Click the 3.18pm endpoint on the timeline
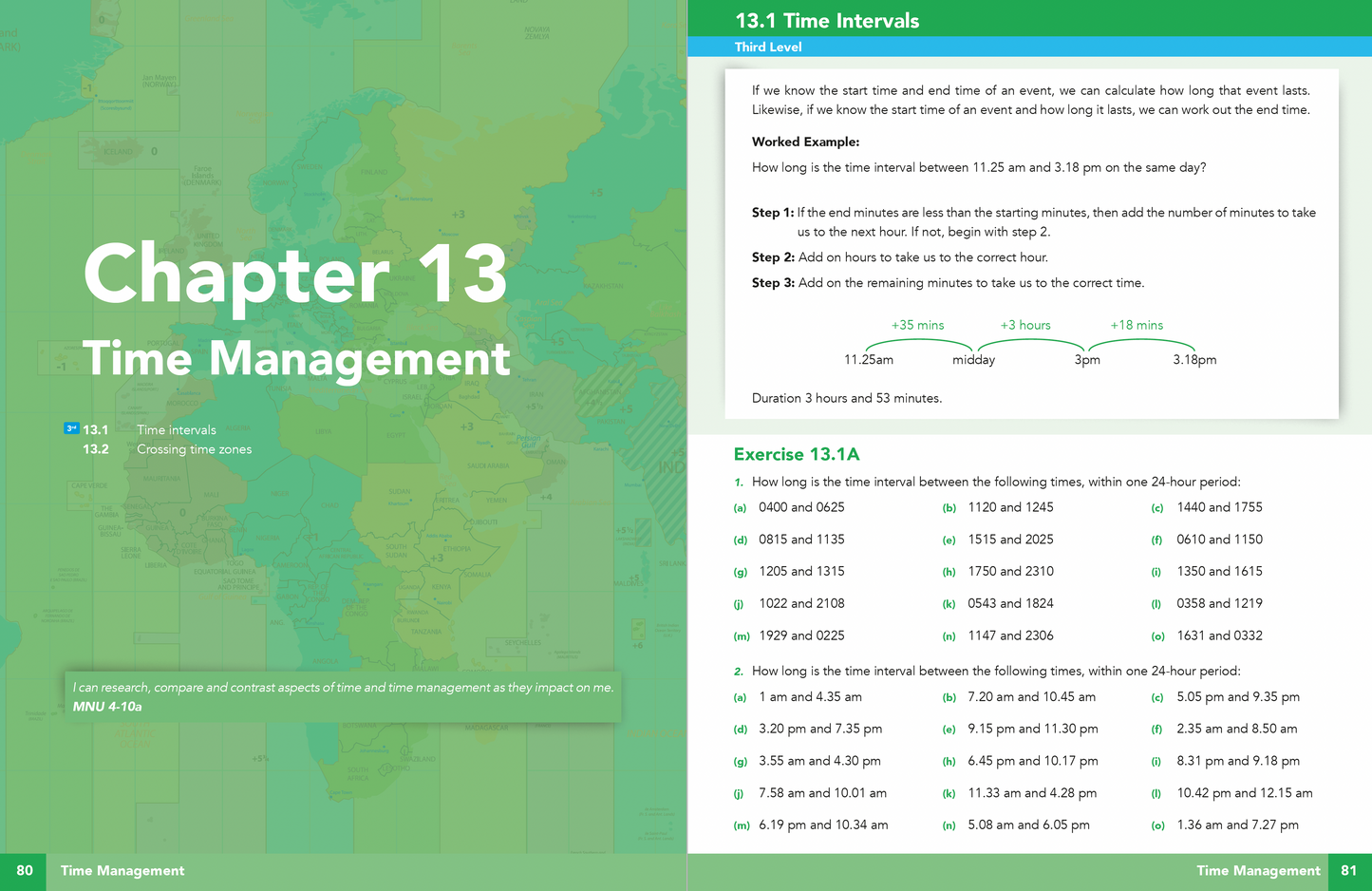Screen dimensions: 1372x891 point(1194,360)
